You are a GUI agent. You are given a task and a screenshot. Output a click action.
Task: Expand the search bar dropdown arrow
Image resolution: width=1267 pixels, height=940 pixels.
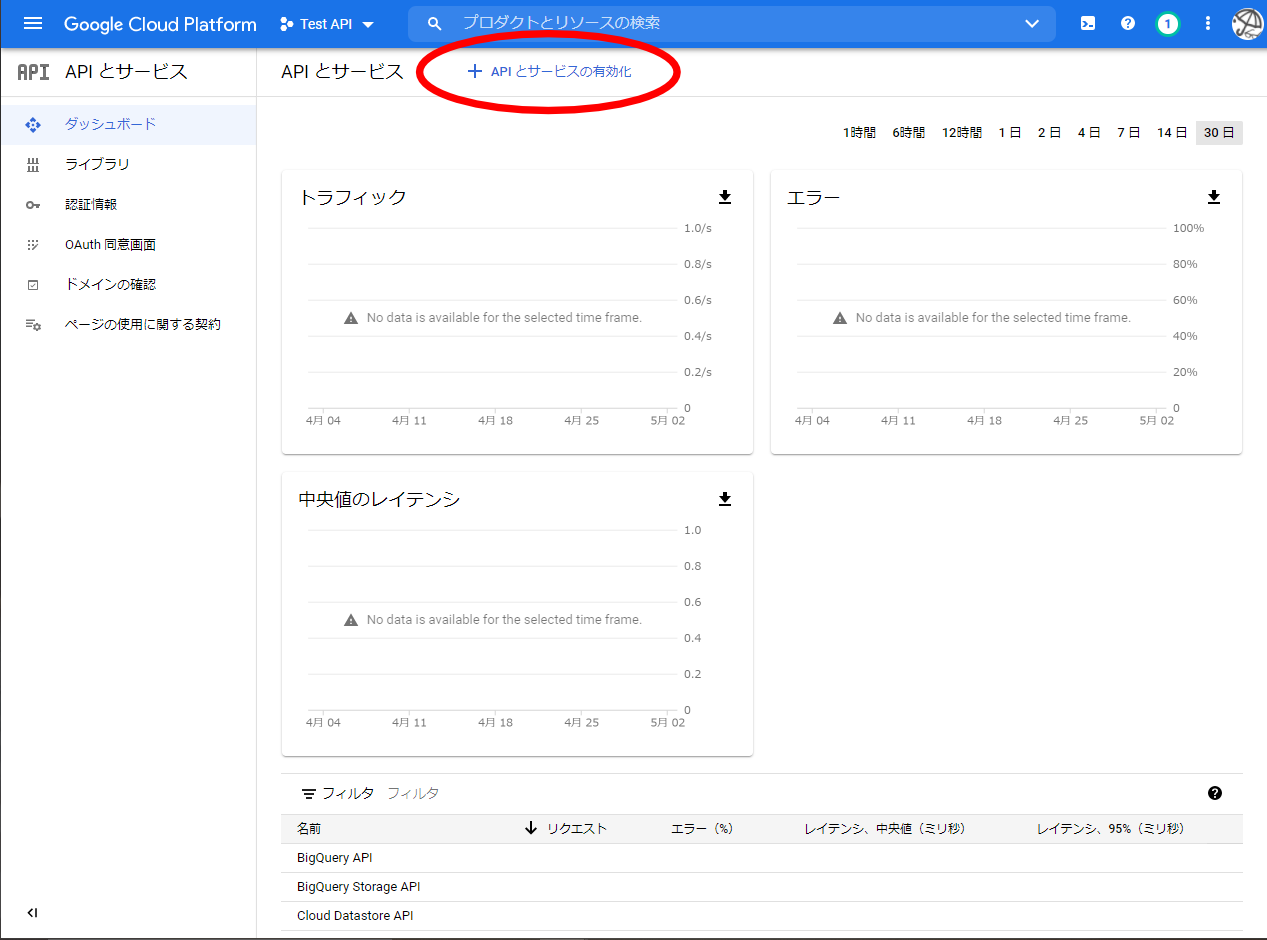(1032, 23)
